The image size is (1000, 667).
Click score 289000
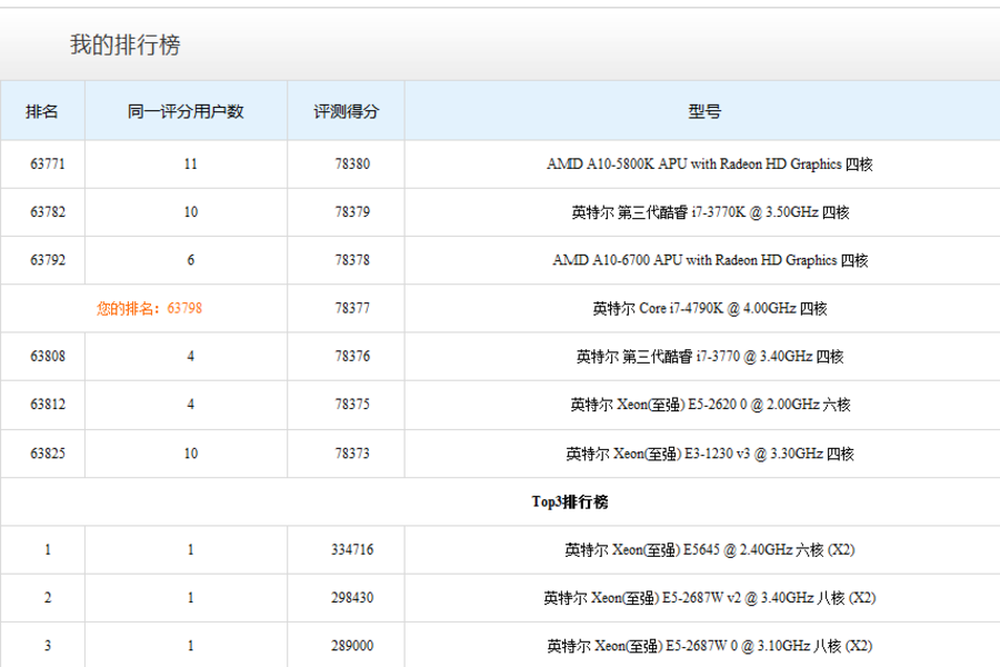click(x=352, y=645)
